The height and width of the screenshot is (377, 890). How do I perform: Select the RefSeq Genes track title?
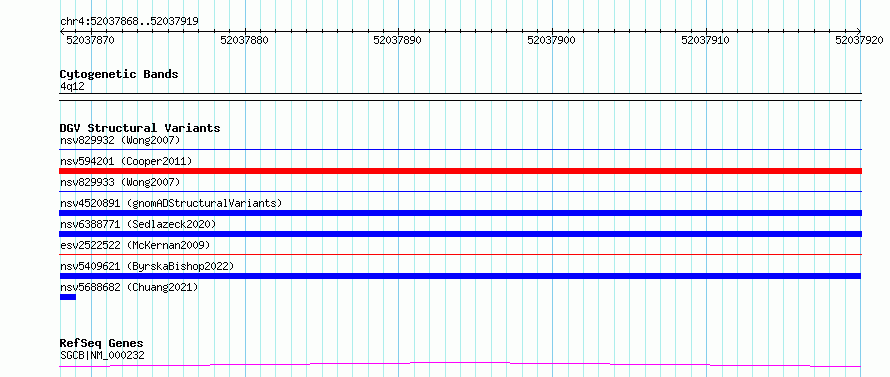pos(102,344)
